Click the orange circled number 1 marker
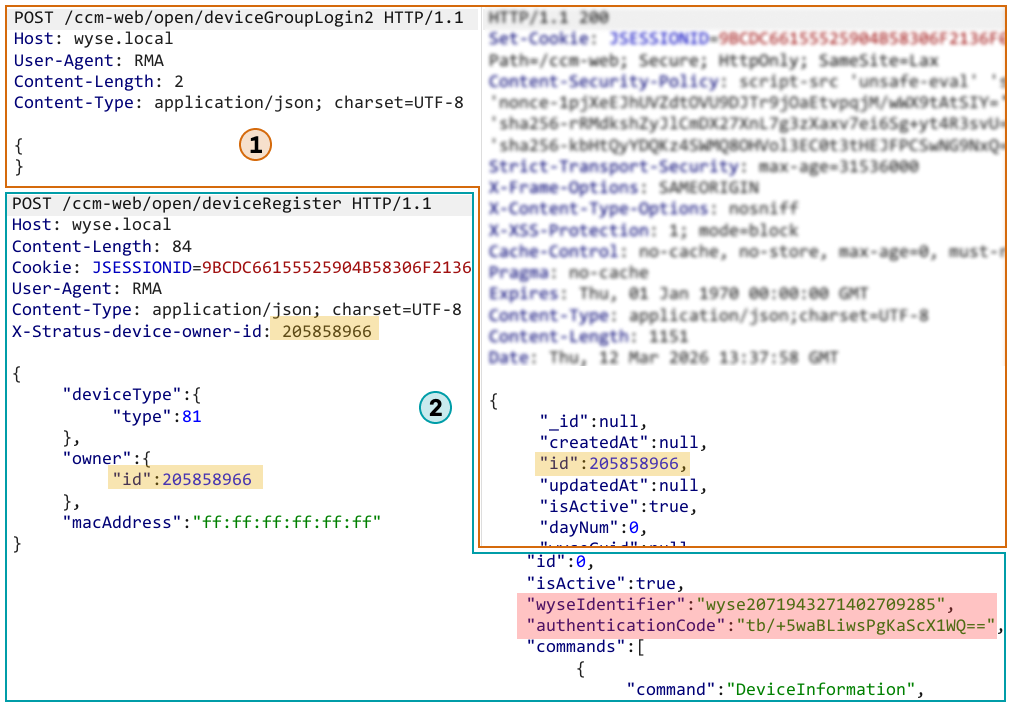Image resolution: width=1012 pixels, height=707 pixels. coord(255,145)
